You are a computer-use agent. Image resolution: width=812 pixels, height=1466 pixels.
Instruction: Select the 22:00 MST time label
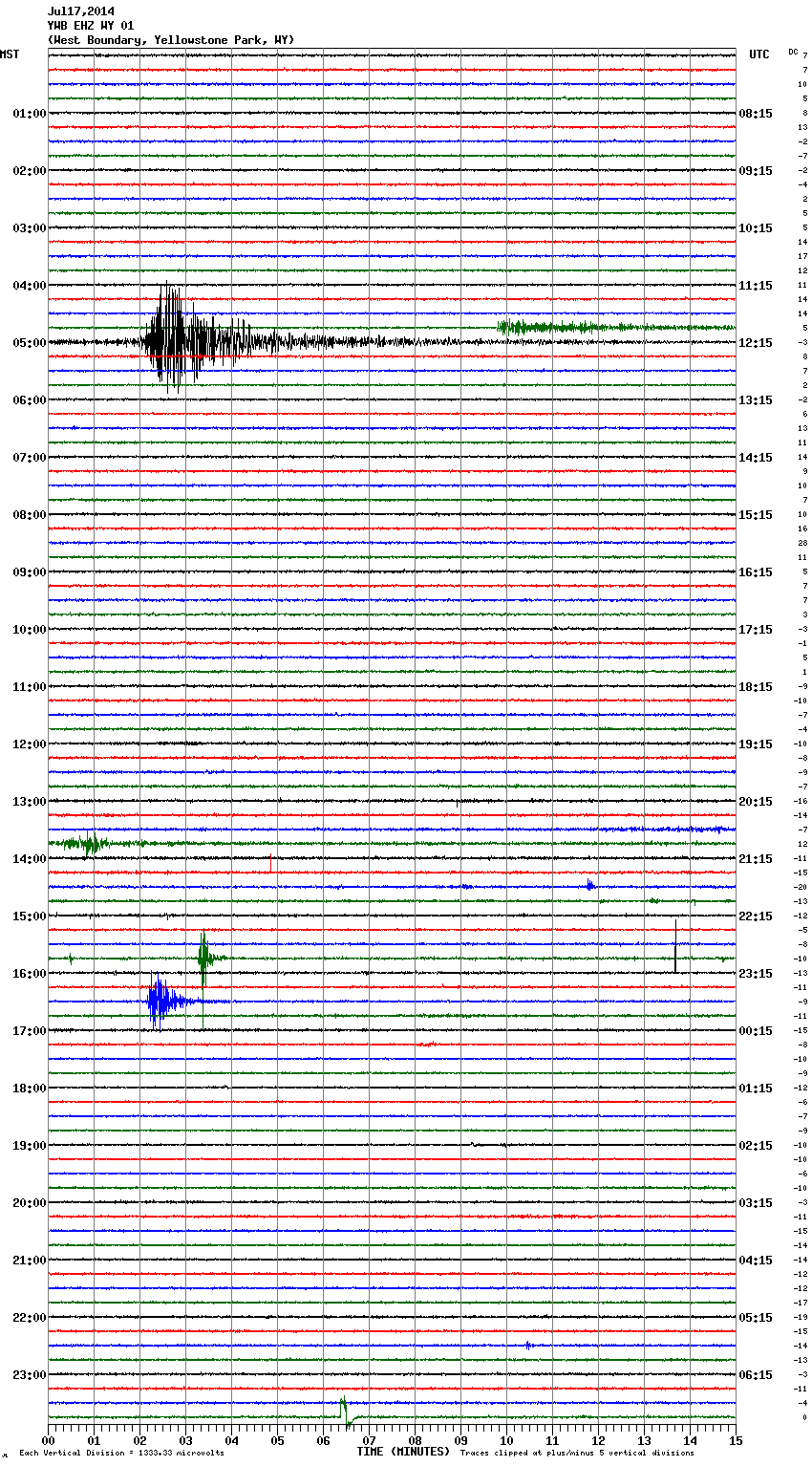[x=29, y=1318]
